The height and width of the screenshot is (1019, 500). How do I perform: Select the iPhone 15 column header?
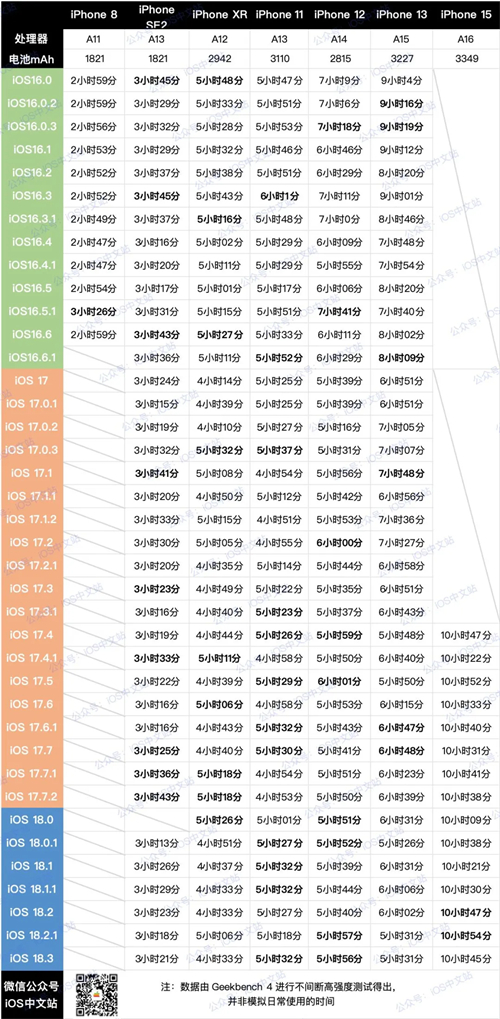pyautogui.click(x=467, y=14)
